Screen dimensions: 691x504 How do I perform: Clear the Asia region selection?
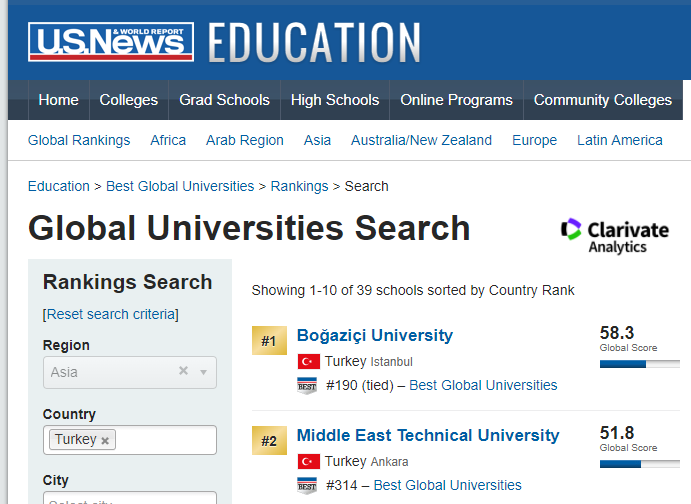[183, 372]
